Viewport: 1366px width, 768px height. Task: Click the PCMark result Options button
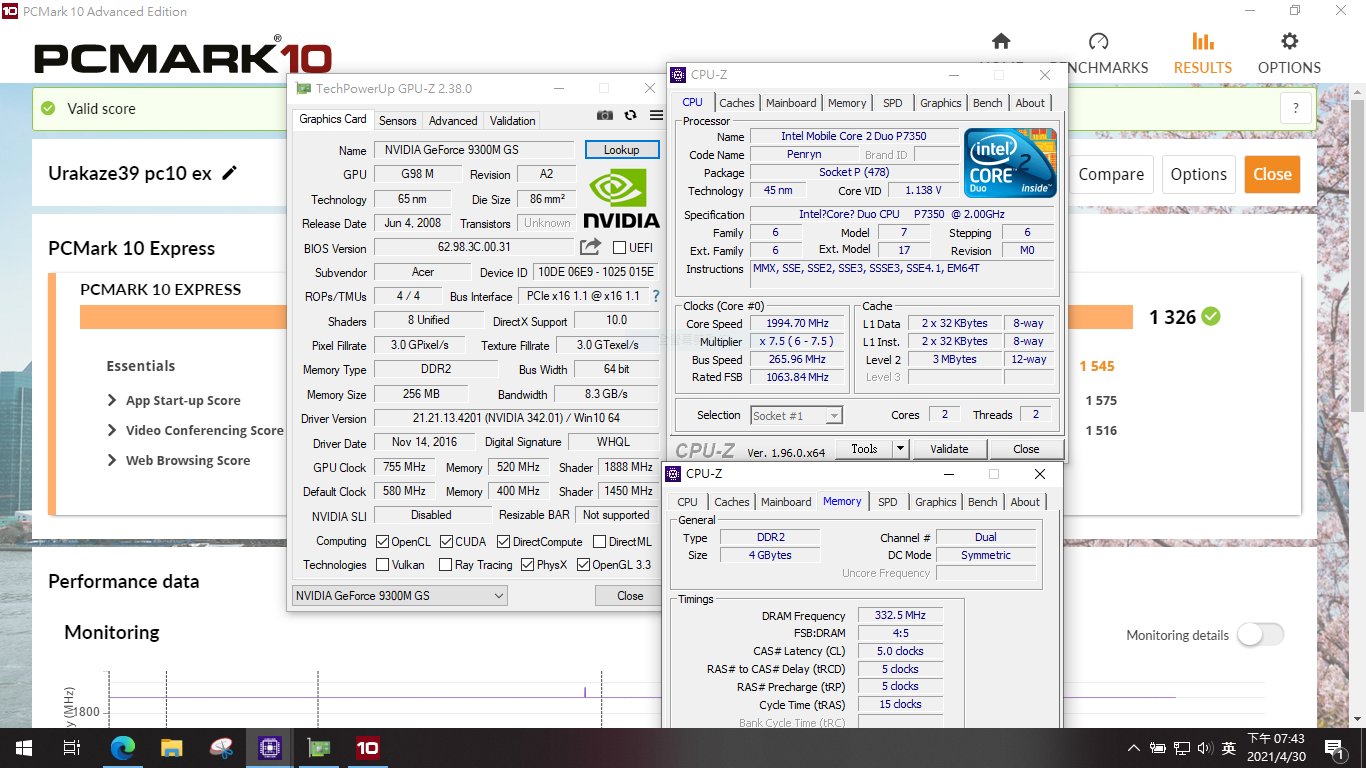(x=1198, y=174)
